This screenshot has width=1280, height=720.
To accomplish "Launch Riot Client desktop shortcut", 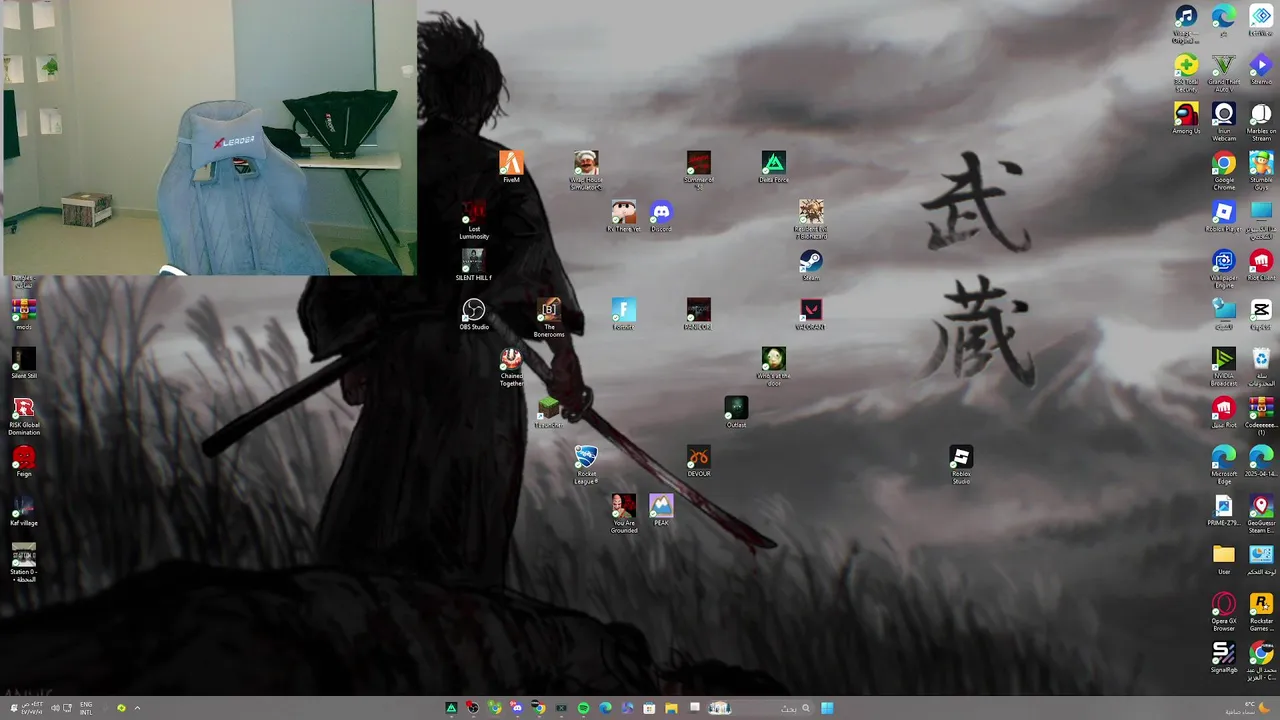I will tap(1261, 265).
